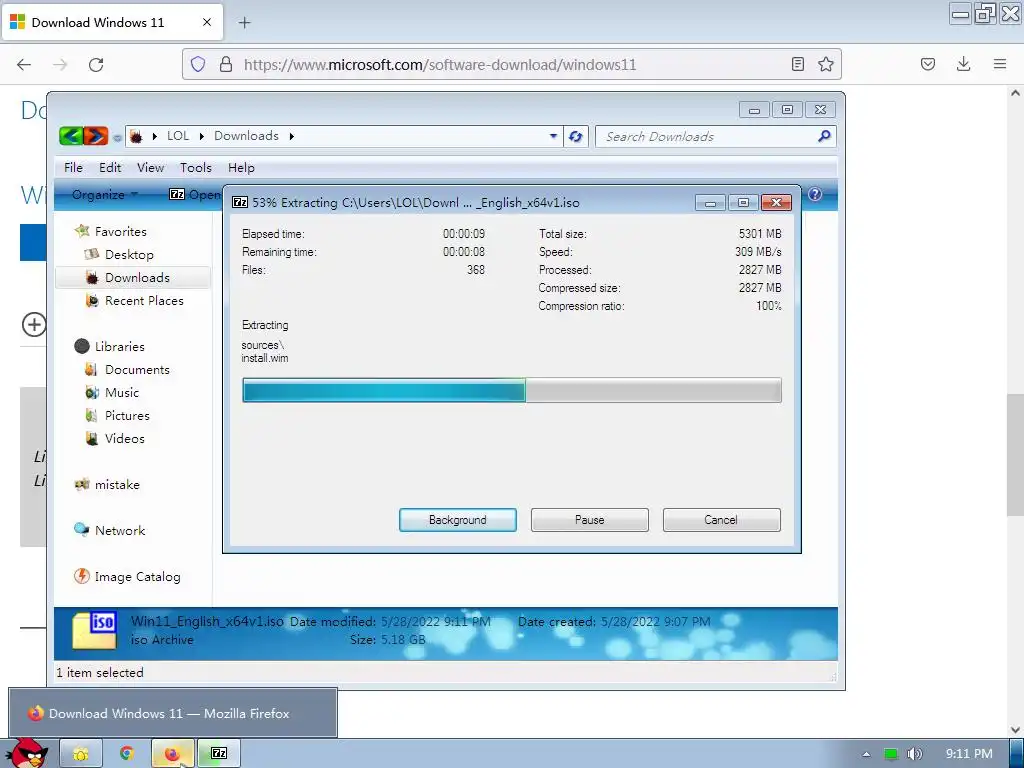Click the volume speaker tray icon
The height and width of the screenshot is (768, 1024).
[x=915, y=754]
